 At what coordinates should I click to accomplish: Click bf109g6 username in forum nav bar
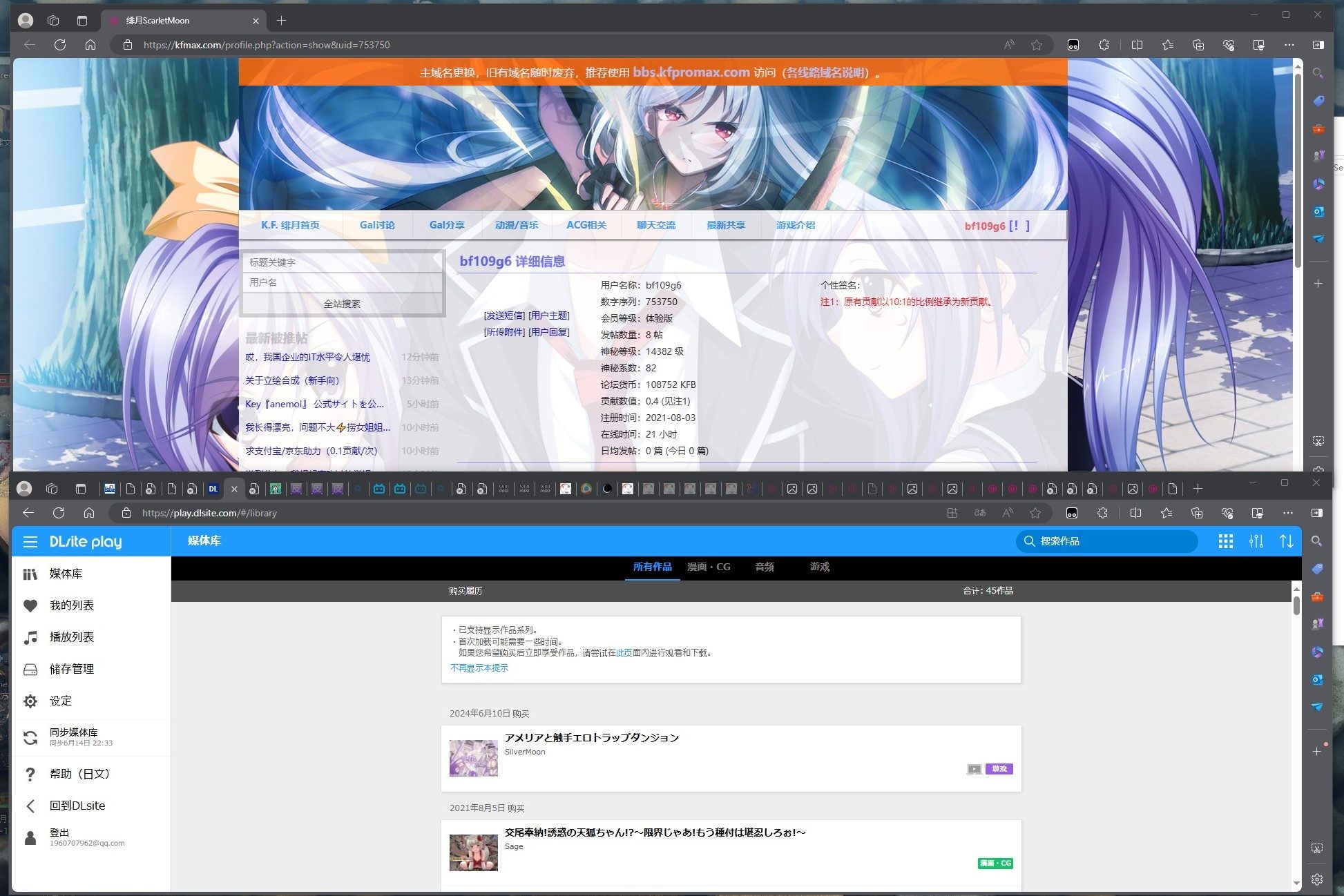[x=985, y=226]
